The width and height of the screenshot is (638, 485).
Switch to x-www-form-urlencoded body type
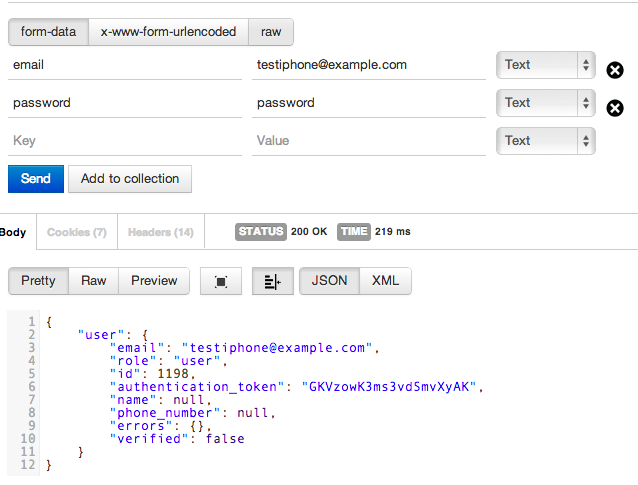tap(168, 32)
